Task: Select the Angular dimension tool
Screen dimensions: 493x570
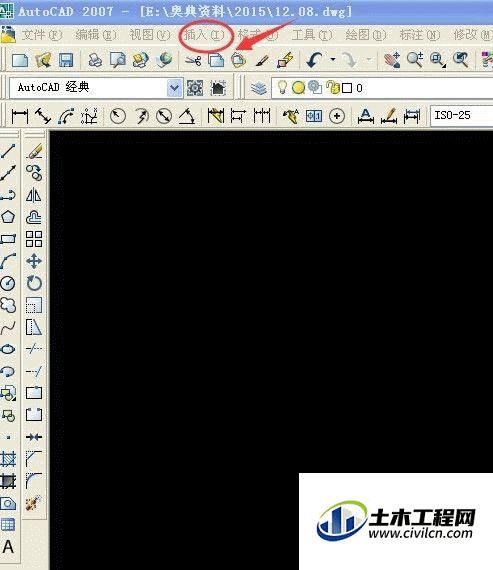Action: pyautogui.click(x=187, y=116)
